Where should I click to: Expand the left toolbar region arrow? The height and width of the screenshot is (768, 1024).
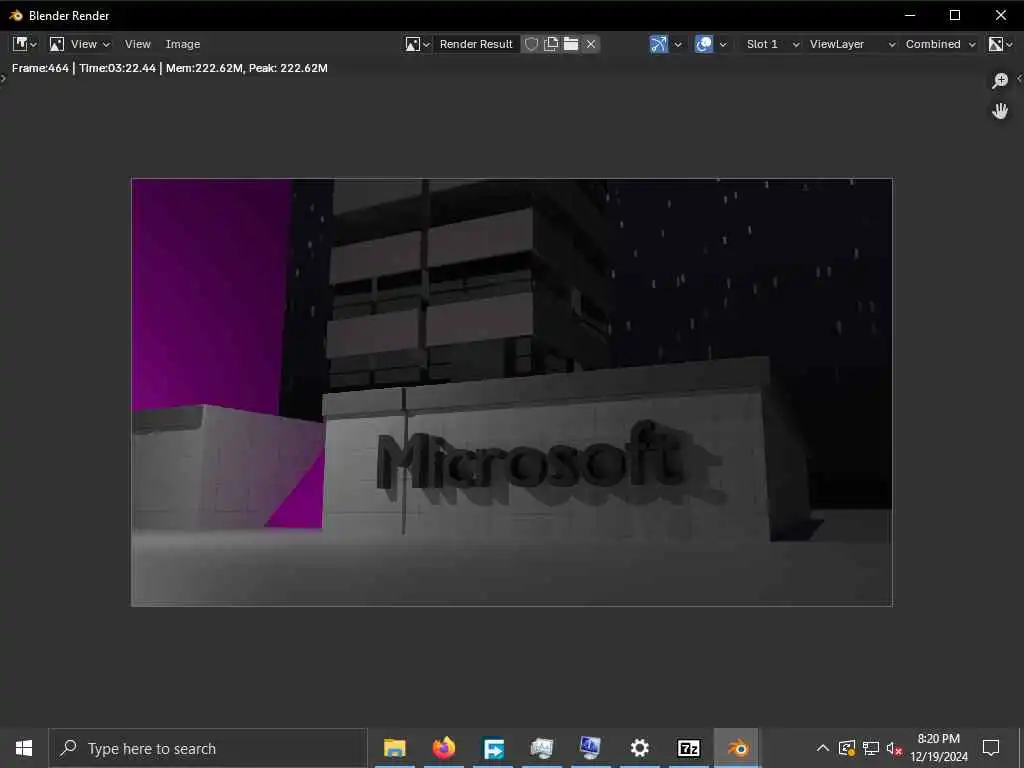[x=3, y=78]
